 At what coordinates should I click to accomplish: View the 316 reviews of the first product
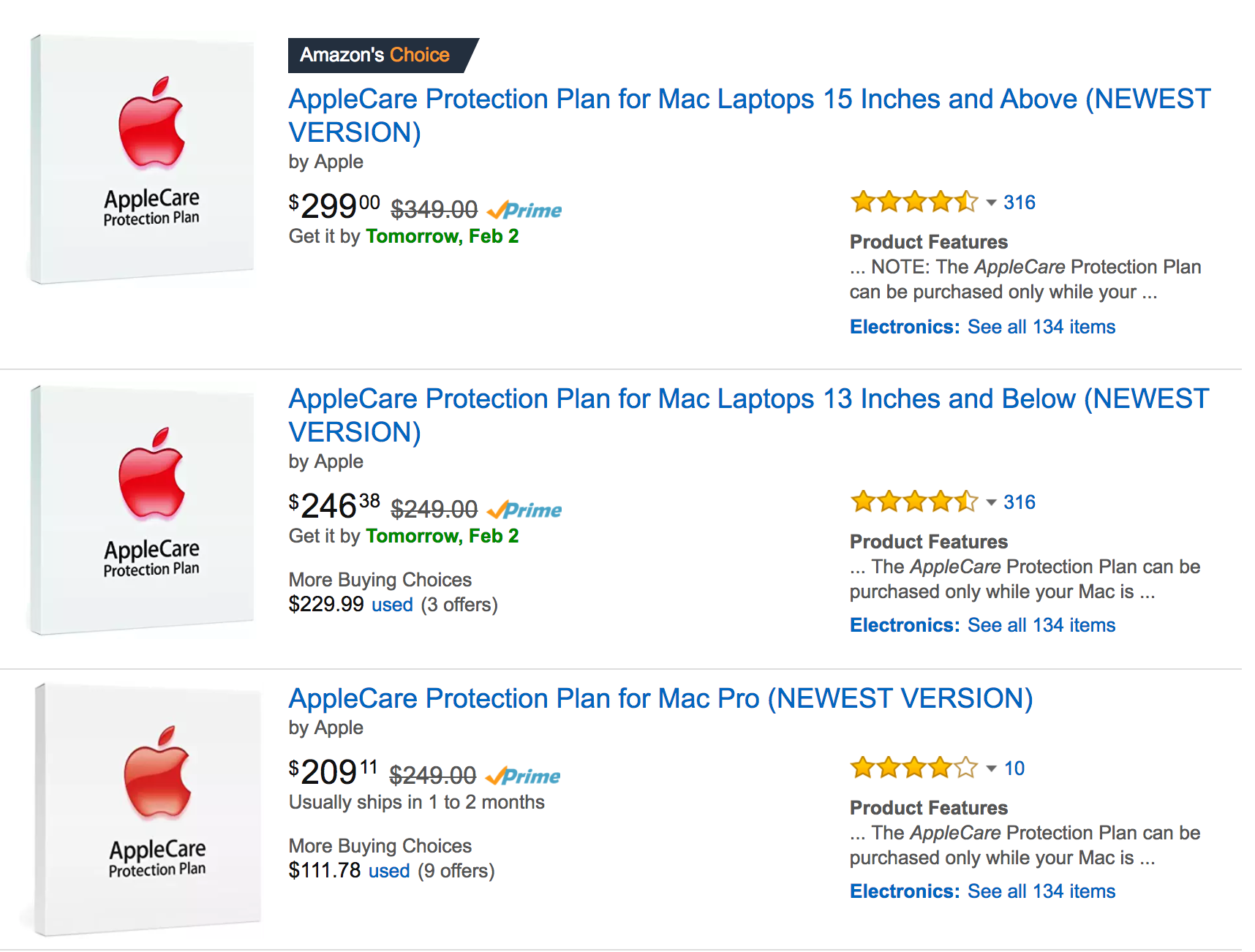pyautogui.click(x=1019, y=203)
